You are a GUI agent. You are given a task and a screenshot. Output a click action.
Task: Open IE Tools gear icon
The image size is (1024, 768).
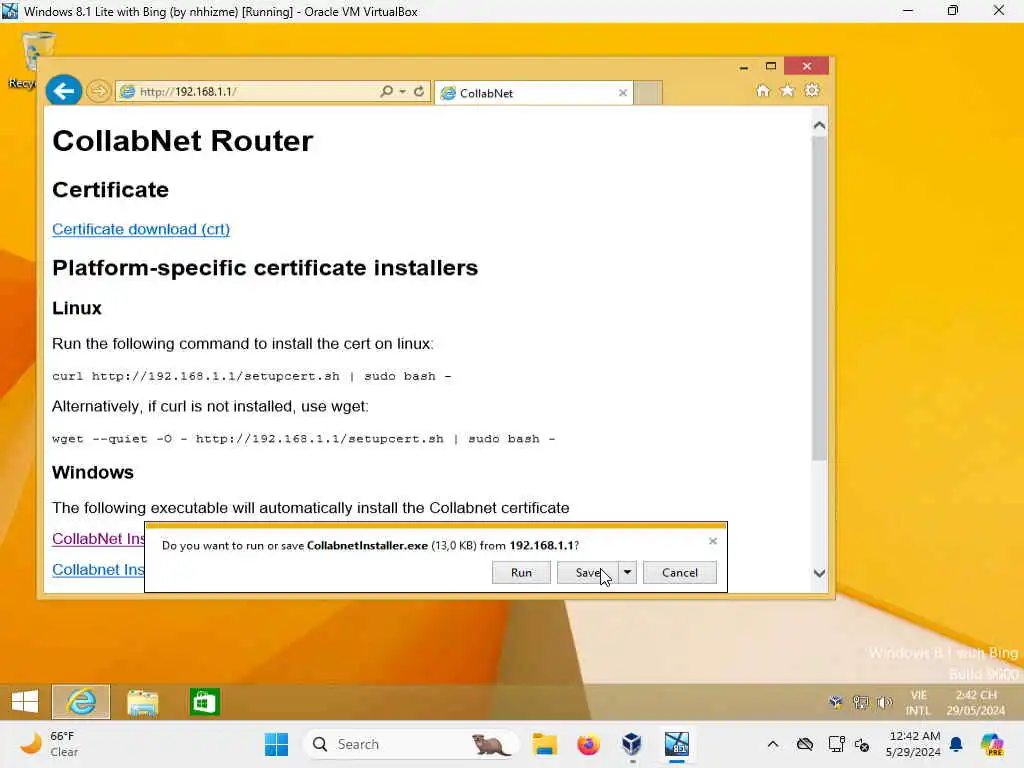click(812, 91)
